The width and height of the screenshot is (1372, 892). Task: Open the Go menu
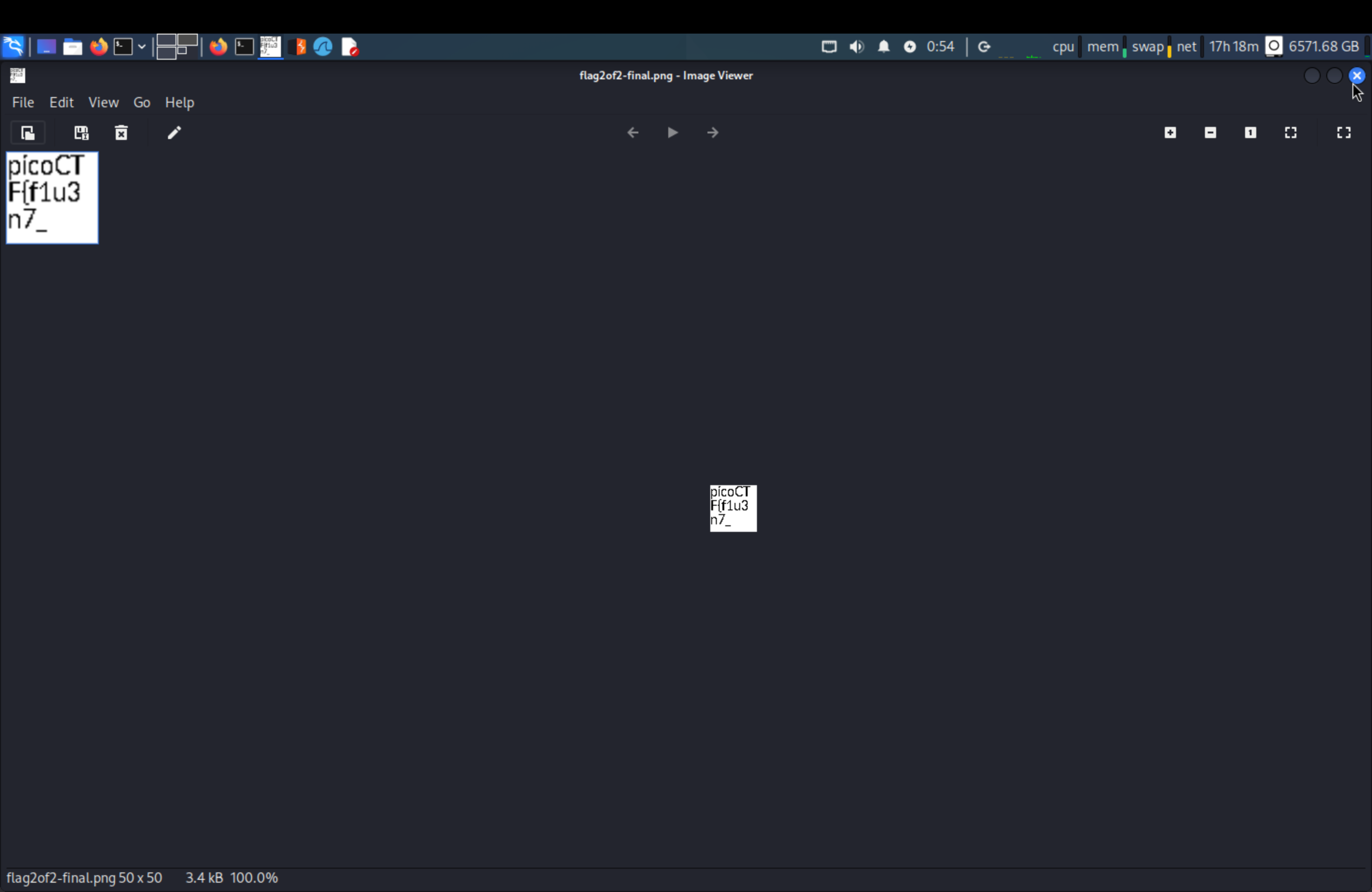(142, 103)
